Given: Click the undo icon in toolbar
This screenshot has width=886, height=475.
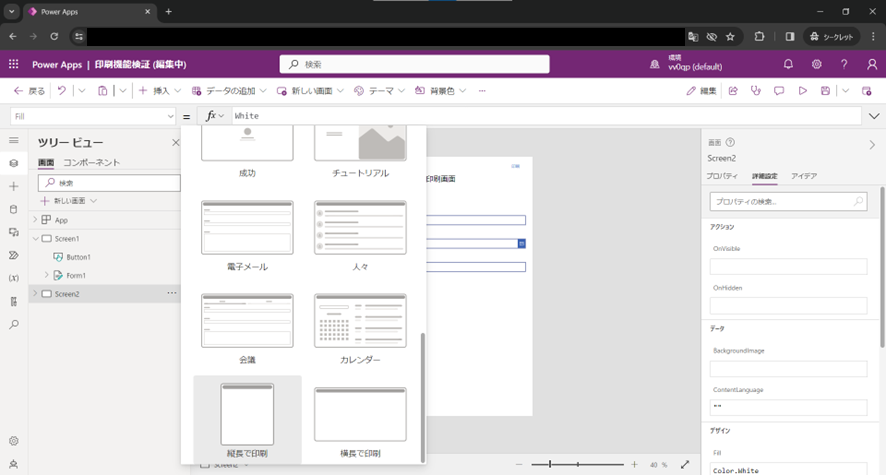Looking at the screenshot, I should pyautogui.click(x=62, y=90).
